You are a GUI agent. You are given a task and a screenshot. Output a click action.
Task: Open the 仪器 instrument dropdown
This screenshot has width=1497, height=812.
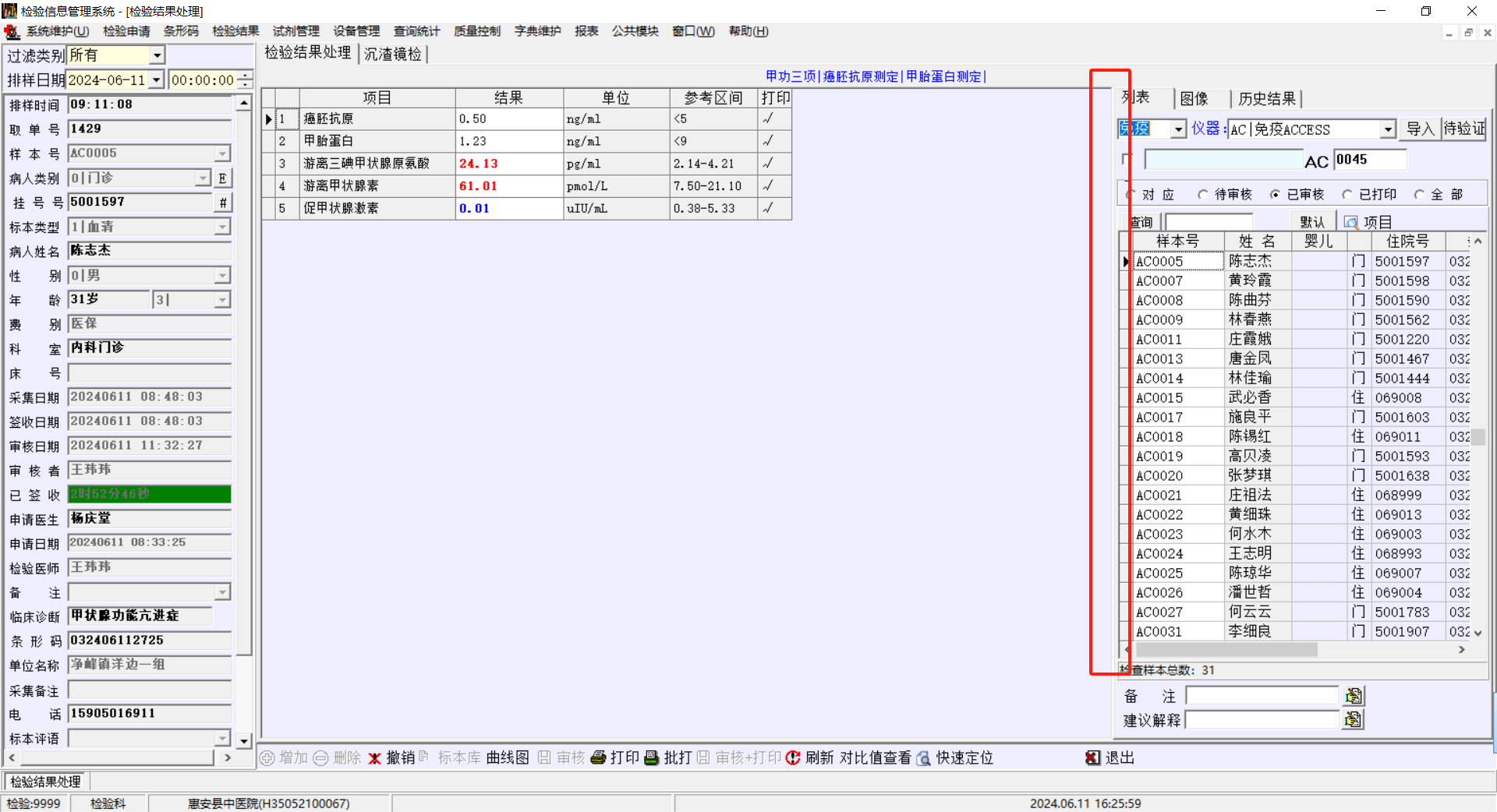[1388, 129]
